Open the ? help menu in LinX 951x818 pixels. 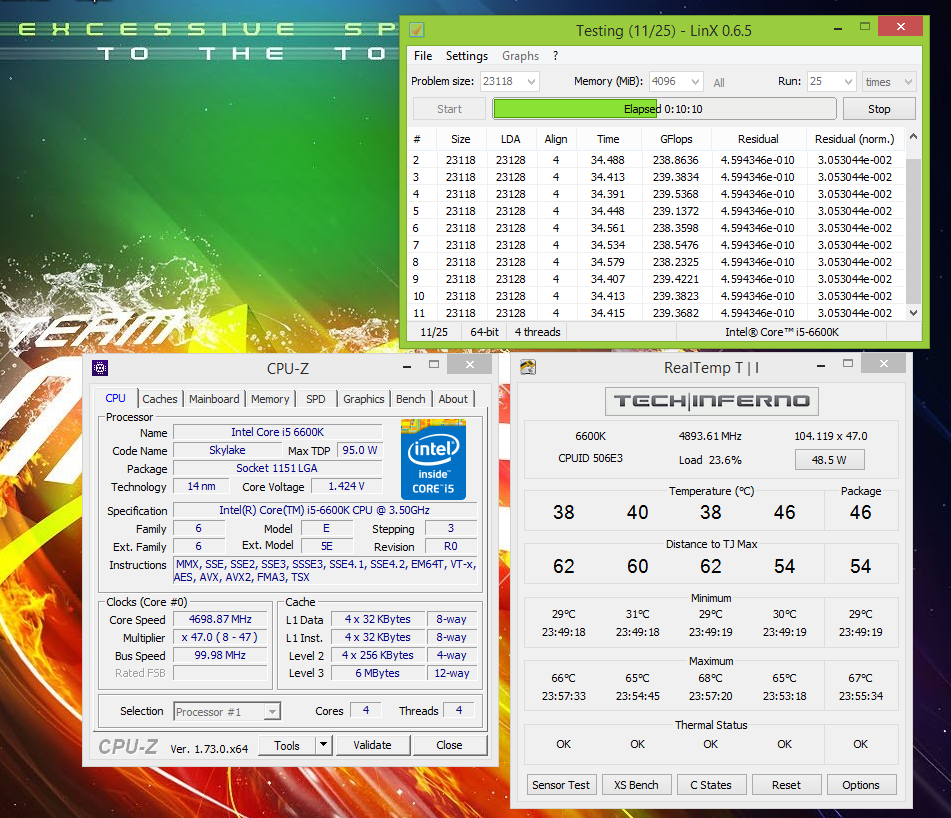pyautogui.click(x=555, y=56)
